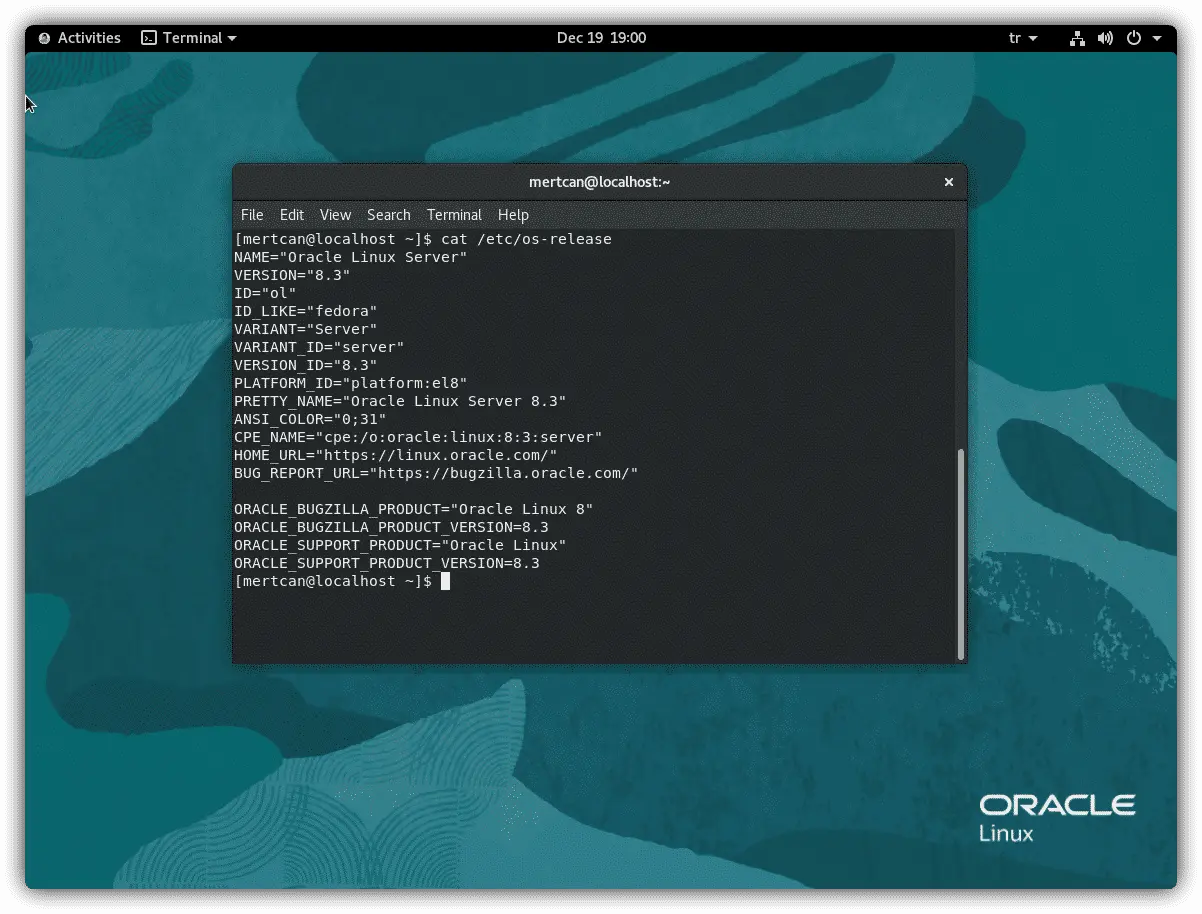
Task: Open the tr keyboard layout selector
Action: (x=1023, y=38)
